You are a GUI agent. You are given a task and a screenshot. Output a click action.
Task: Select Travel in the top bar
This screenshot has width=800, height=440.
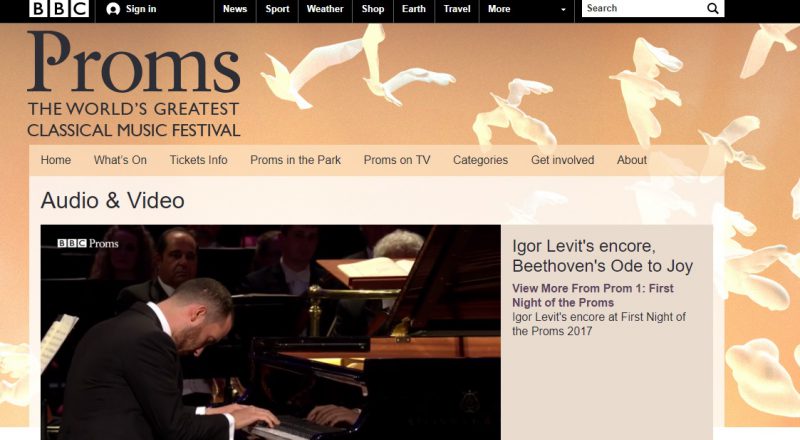point(457,9)
